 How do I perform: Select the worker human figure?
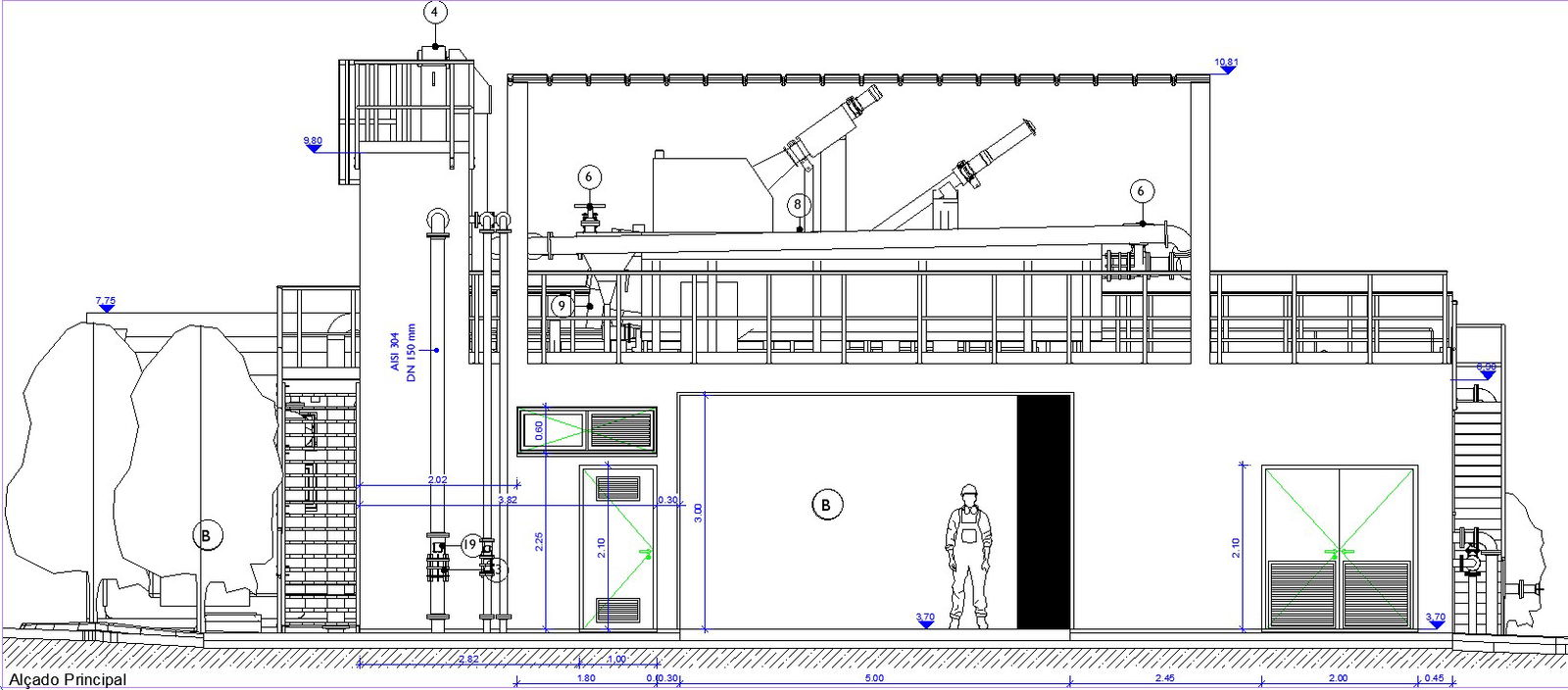[968, 556]
